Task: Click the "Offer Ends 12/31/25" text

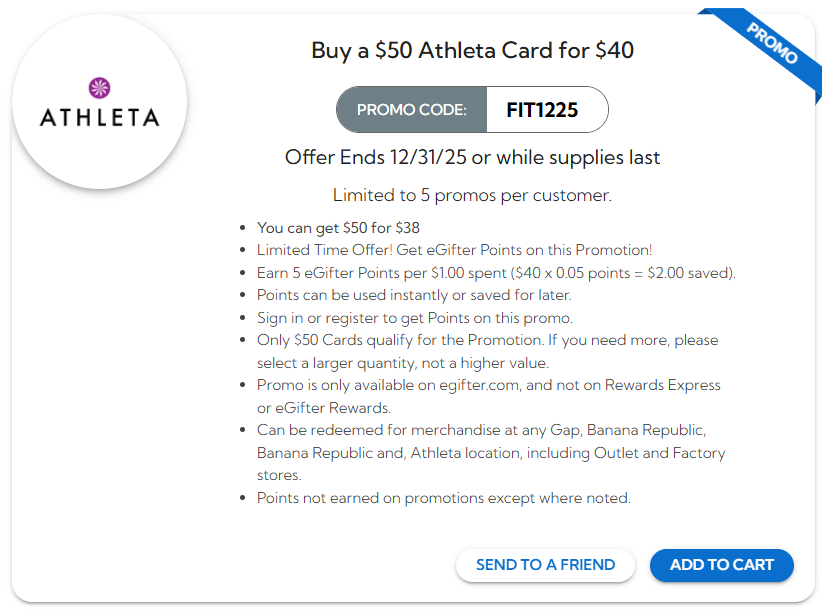Action: click(x=472, y=158)
